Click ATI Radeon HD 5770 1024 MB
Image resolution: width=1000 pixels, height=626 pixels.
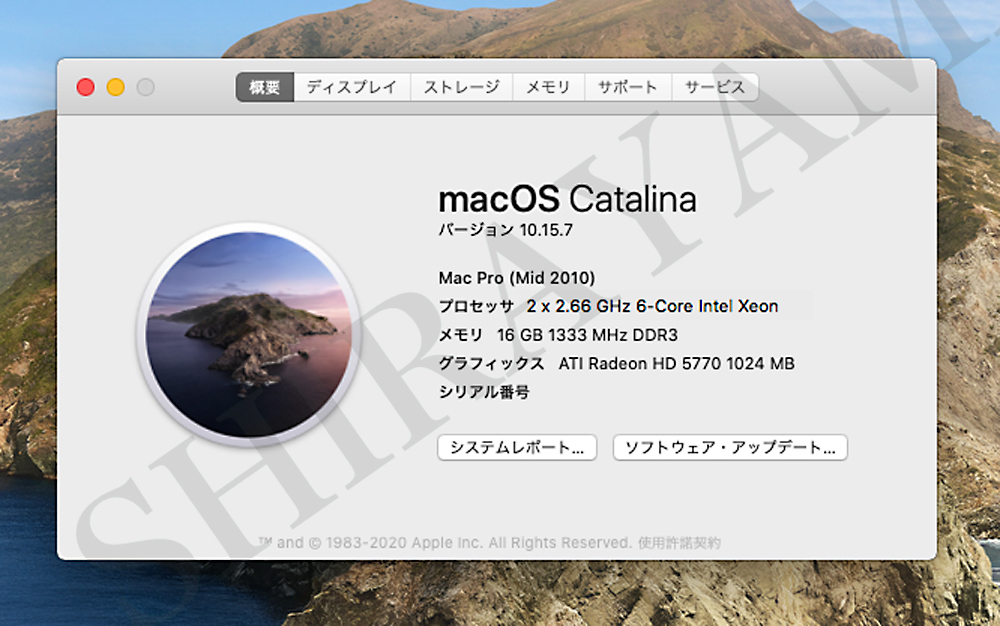coord(677,364)
